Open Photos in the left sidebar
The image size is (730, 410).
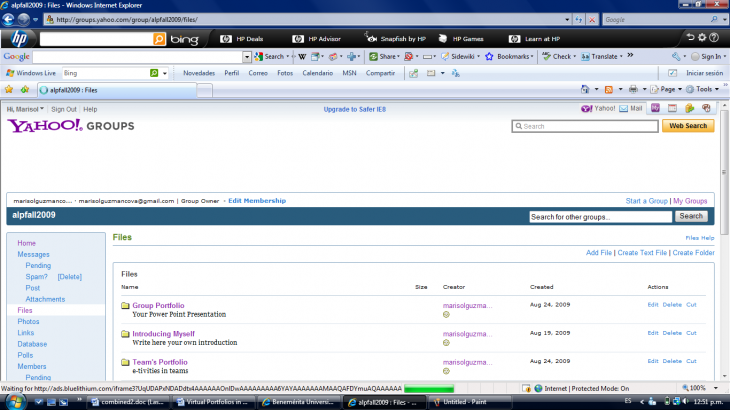point(28,322)
